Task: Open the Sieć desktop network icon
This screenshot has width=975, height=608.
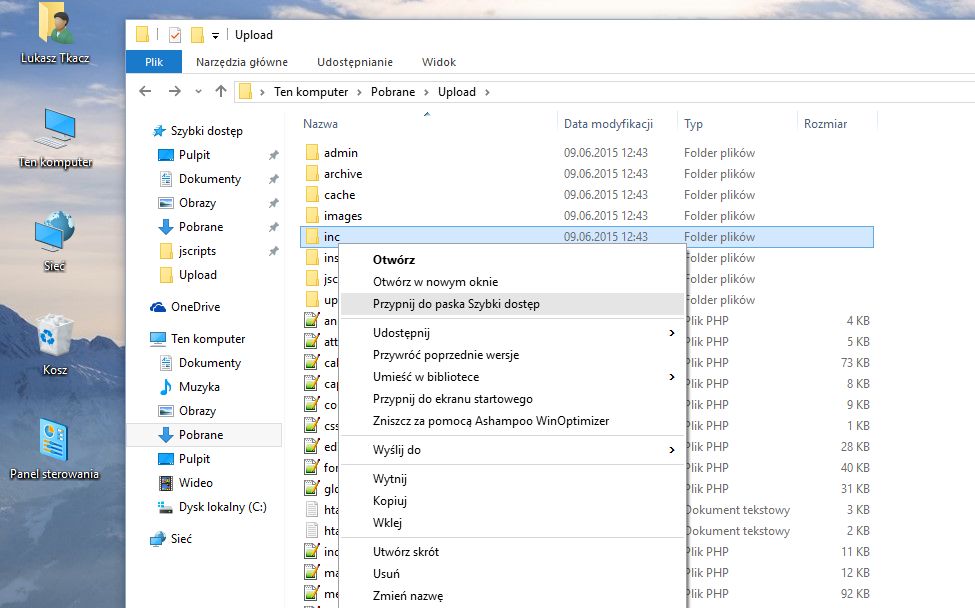Action: (54, 232)
